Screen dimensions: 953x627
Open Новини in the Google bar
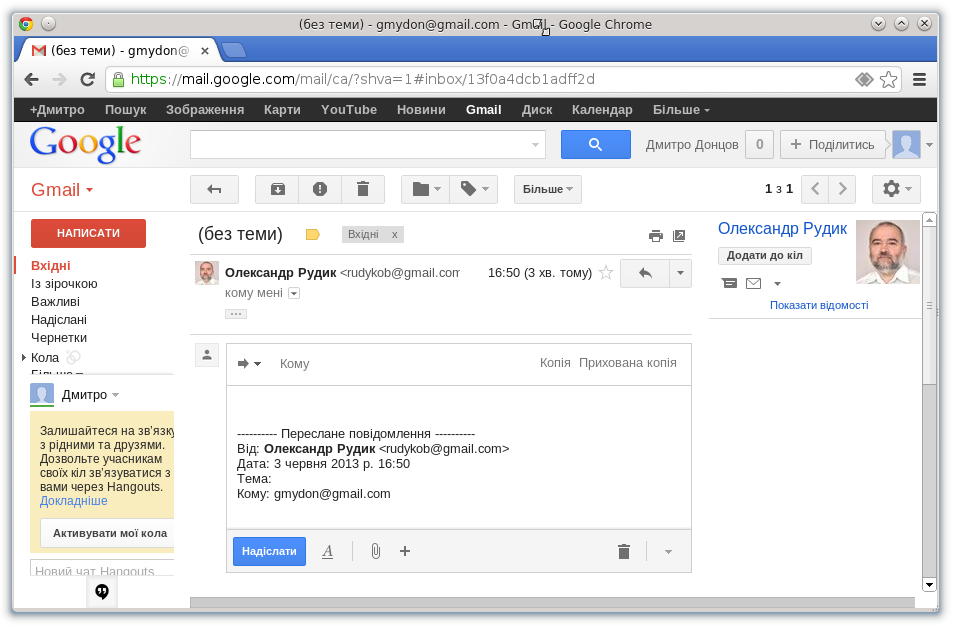(421, 110)
